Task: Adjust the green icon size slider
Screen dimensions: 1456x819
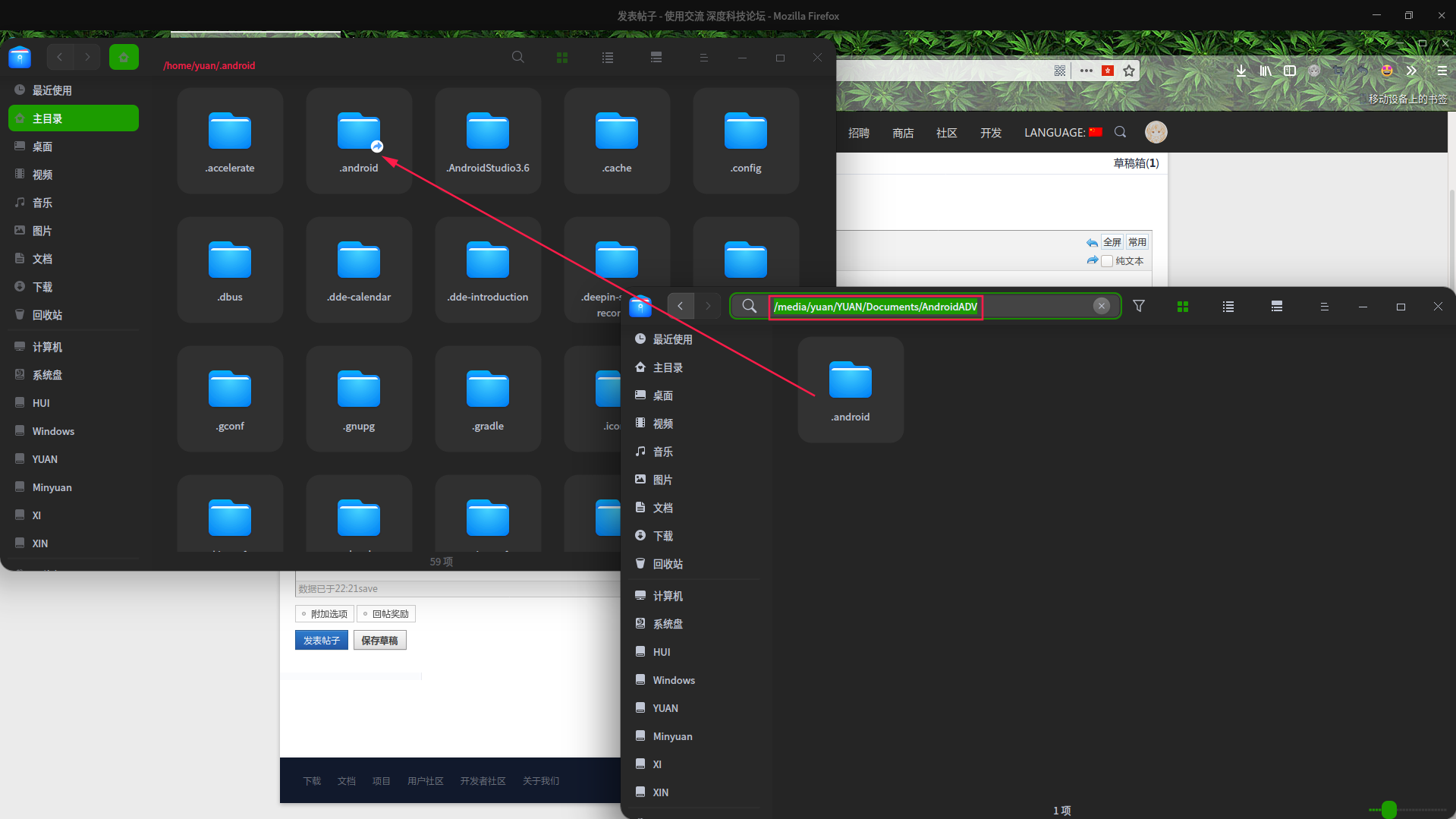Action: (x=1389, y=810)
